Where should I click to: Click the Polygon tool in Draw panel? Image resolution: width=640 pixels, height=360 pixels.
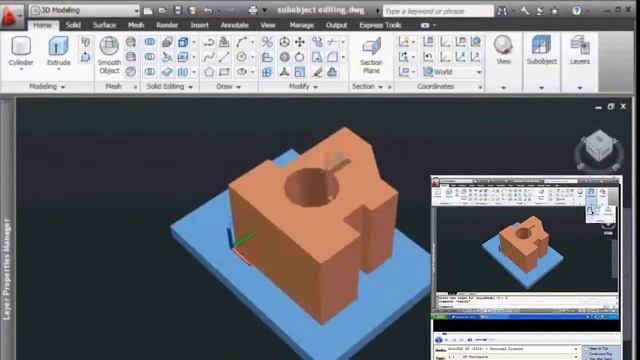[209, 72]
